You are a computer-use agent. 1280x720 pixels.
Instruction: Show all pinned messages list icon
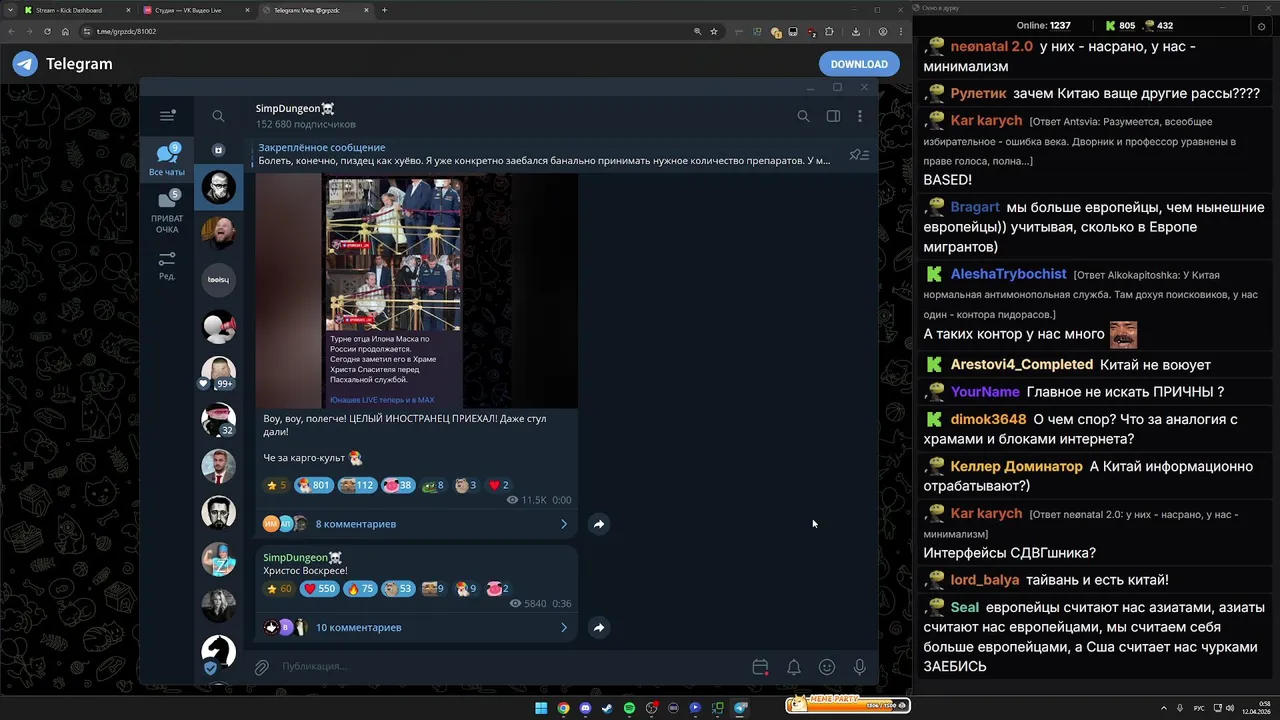click(859, 155)
